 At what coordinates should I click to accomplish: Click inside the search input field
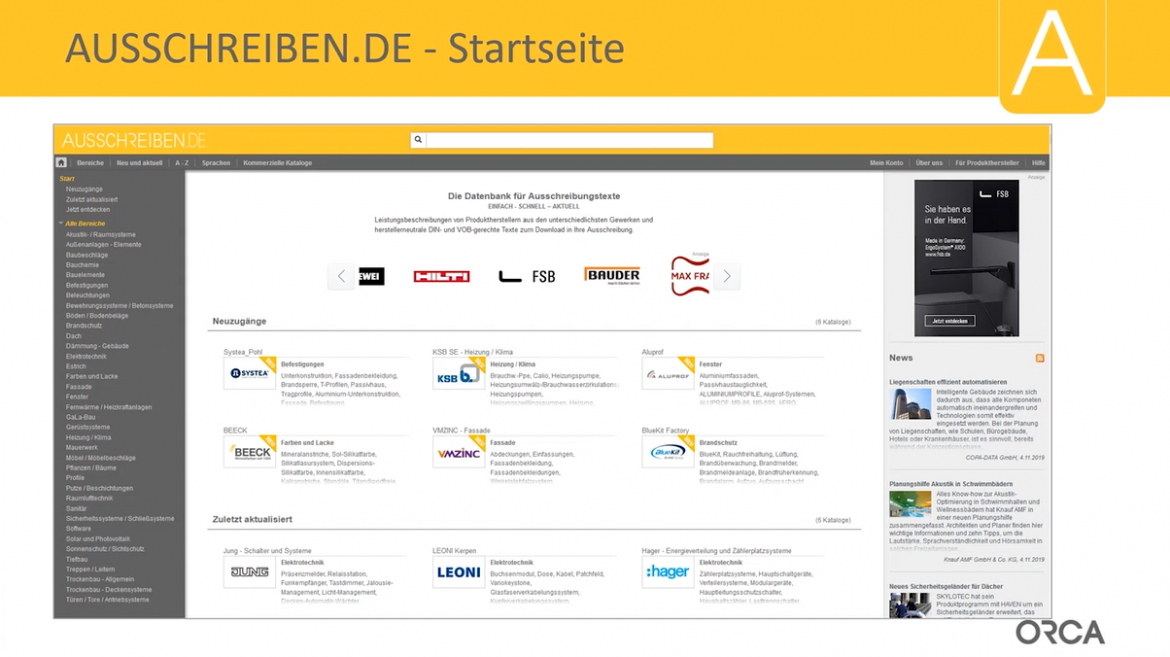(569, 140)
